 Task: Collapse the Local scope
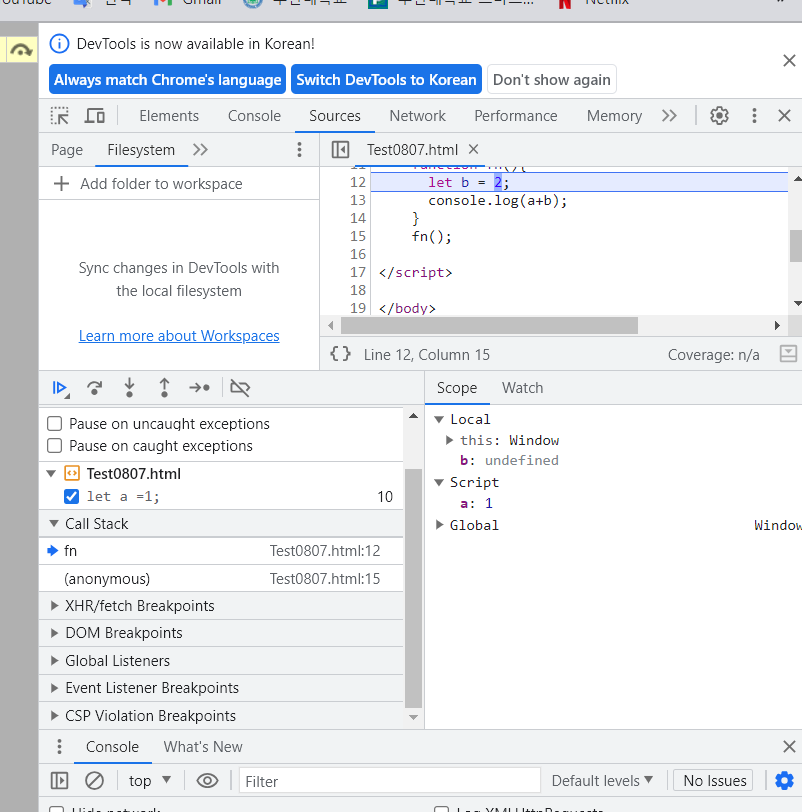coord(439,419)
